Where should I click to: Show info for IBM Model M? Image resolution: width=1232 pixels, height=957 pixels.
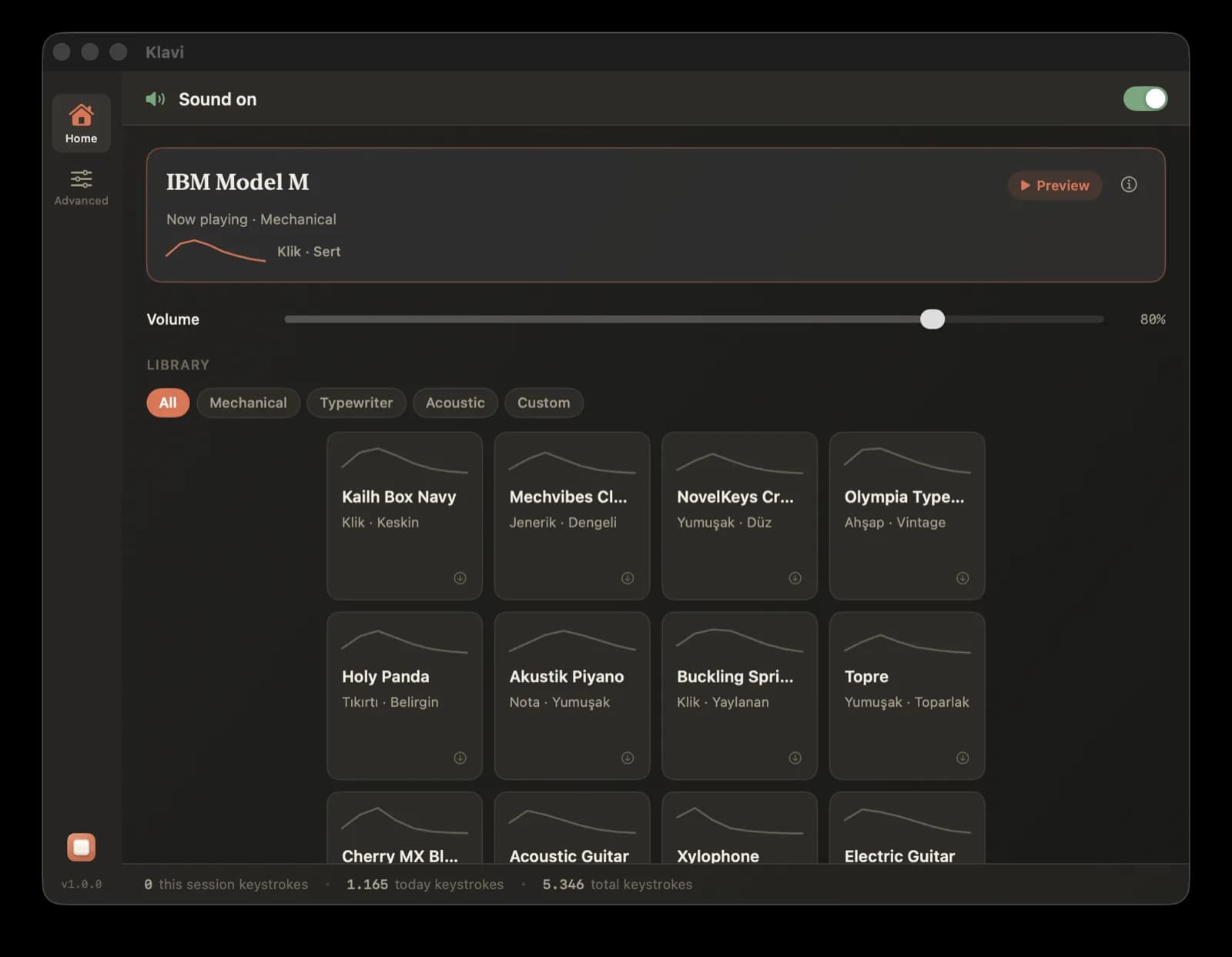1129,185
